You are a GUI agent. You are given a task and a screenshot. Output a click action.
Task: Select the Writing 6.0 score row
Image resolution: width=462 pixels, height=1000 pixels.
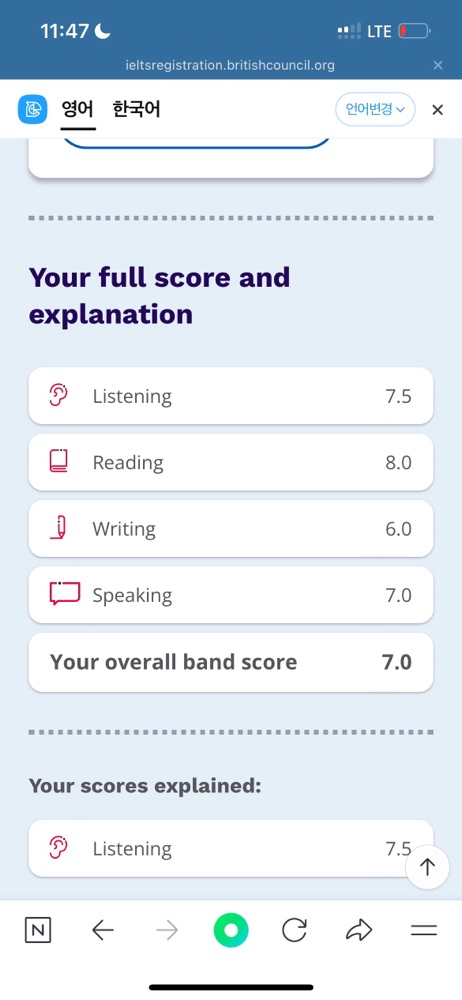(x=231, y=529)
